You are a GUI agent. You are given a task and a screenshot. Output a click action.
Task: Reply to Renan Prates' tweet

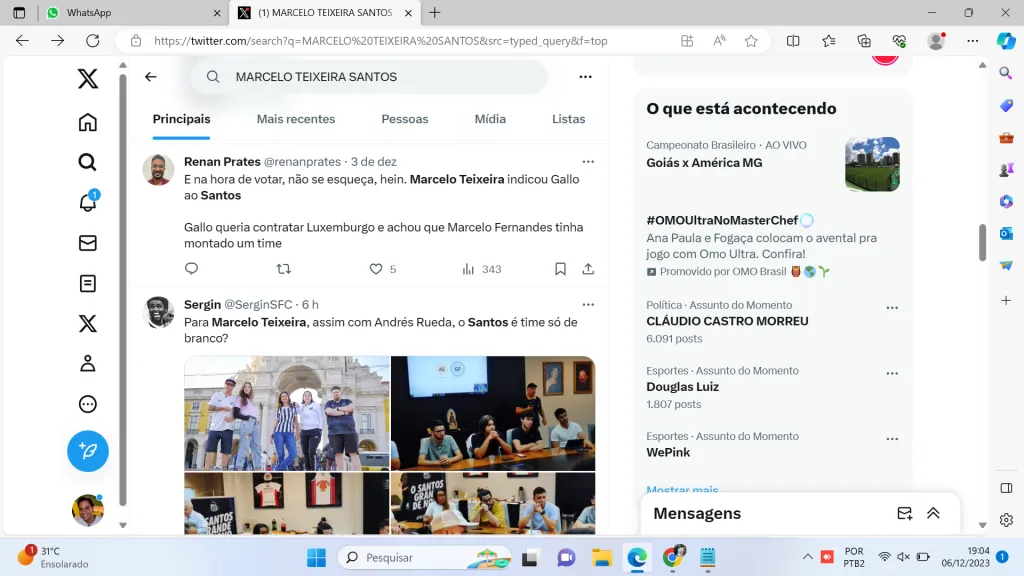(192, 269)
